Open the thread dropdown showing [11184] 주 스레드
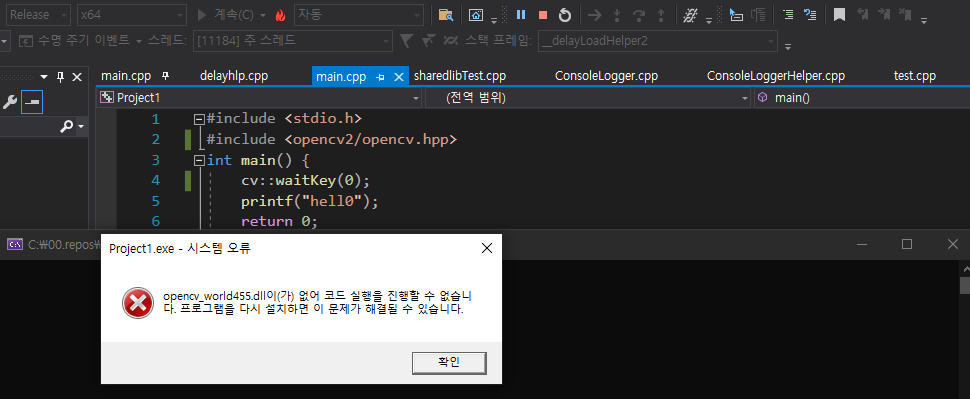The width and height of the screenshot is (970, 399). coord(293,41)
